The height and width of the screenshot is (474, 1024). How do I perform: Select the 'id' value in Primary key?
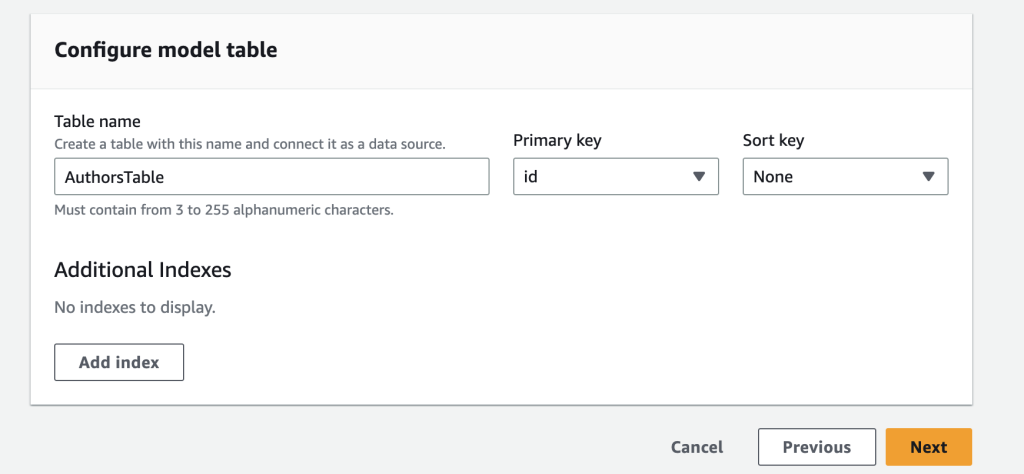pyautogui.click(x=532, y=177)
